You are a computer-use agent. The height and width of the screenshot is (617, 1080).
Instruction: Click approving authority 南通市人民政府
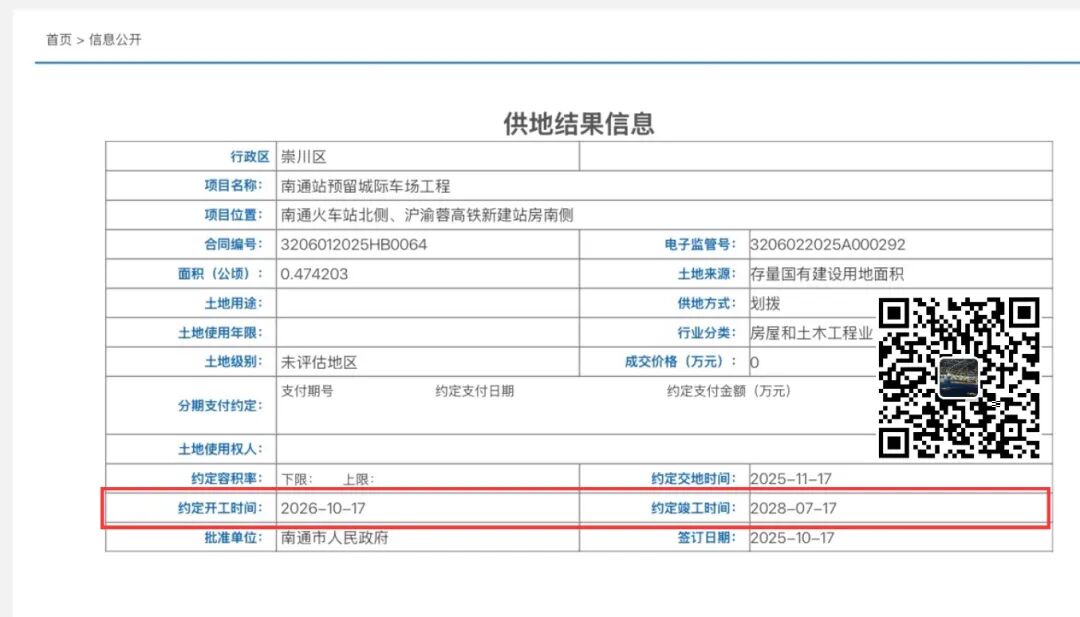(x=334, y=538)
